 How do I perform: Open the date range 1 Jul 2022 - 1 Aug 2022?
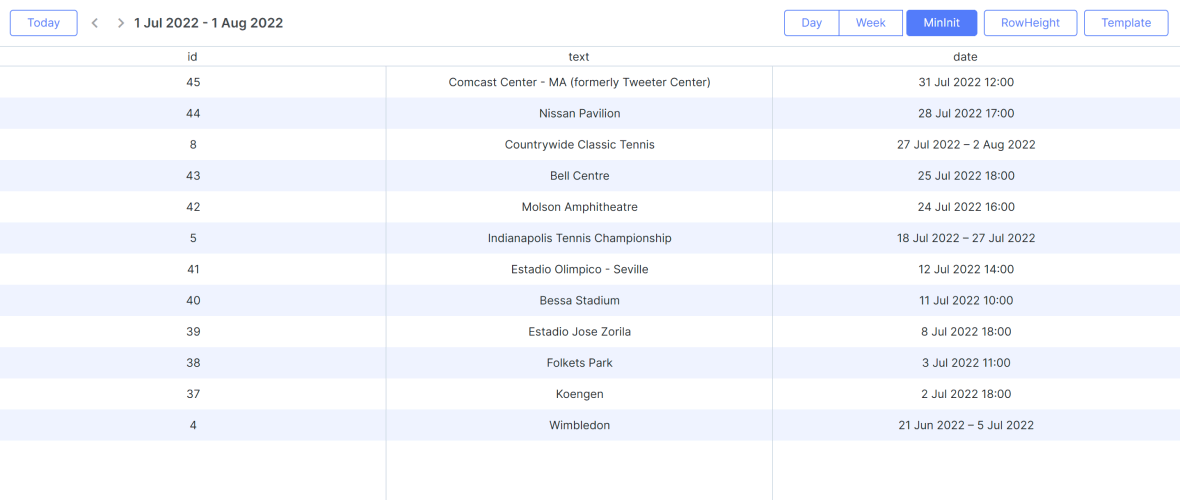pos(209,23)
